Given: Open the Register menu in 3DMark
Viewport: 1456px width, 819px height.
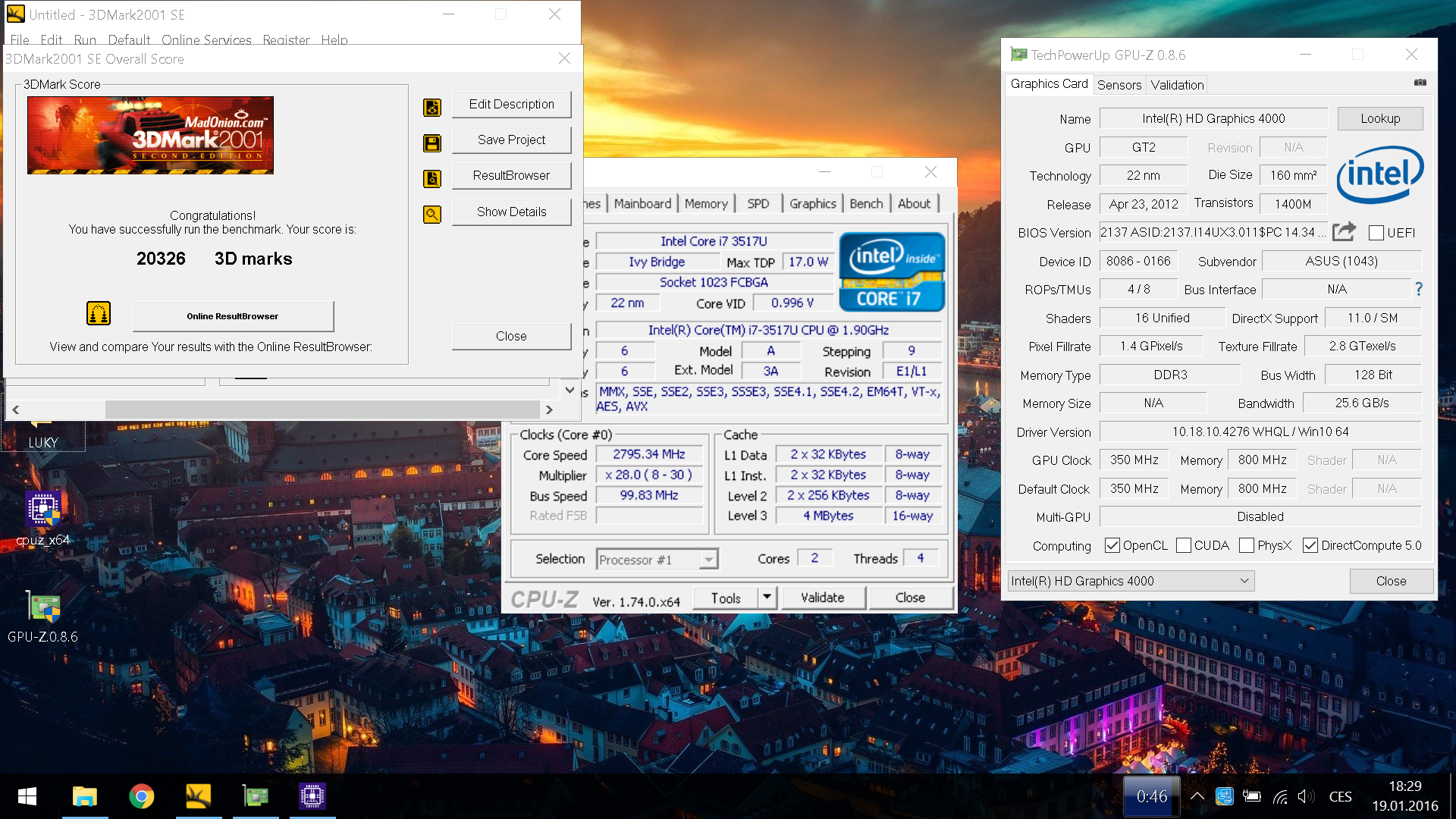Looking at the screenshot, I should [286, 39].
